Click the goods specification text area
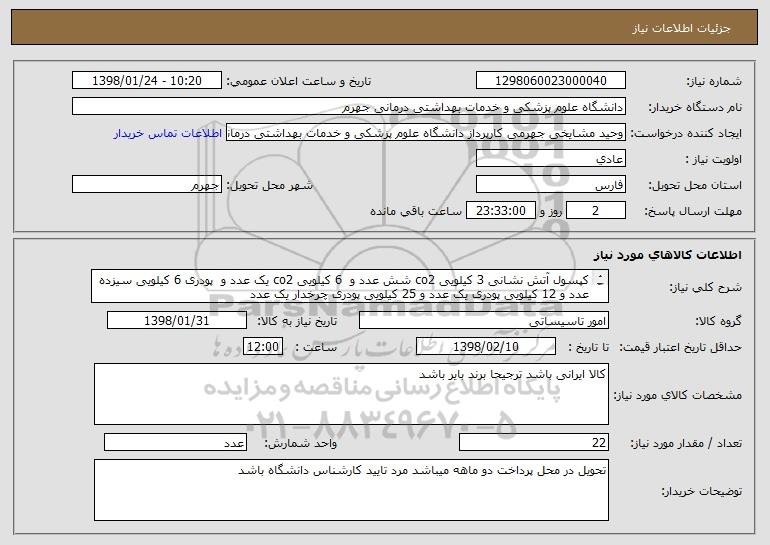The height and width of the screenshot is (545, 770). pyautogui.click(x=351, y=394)
